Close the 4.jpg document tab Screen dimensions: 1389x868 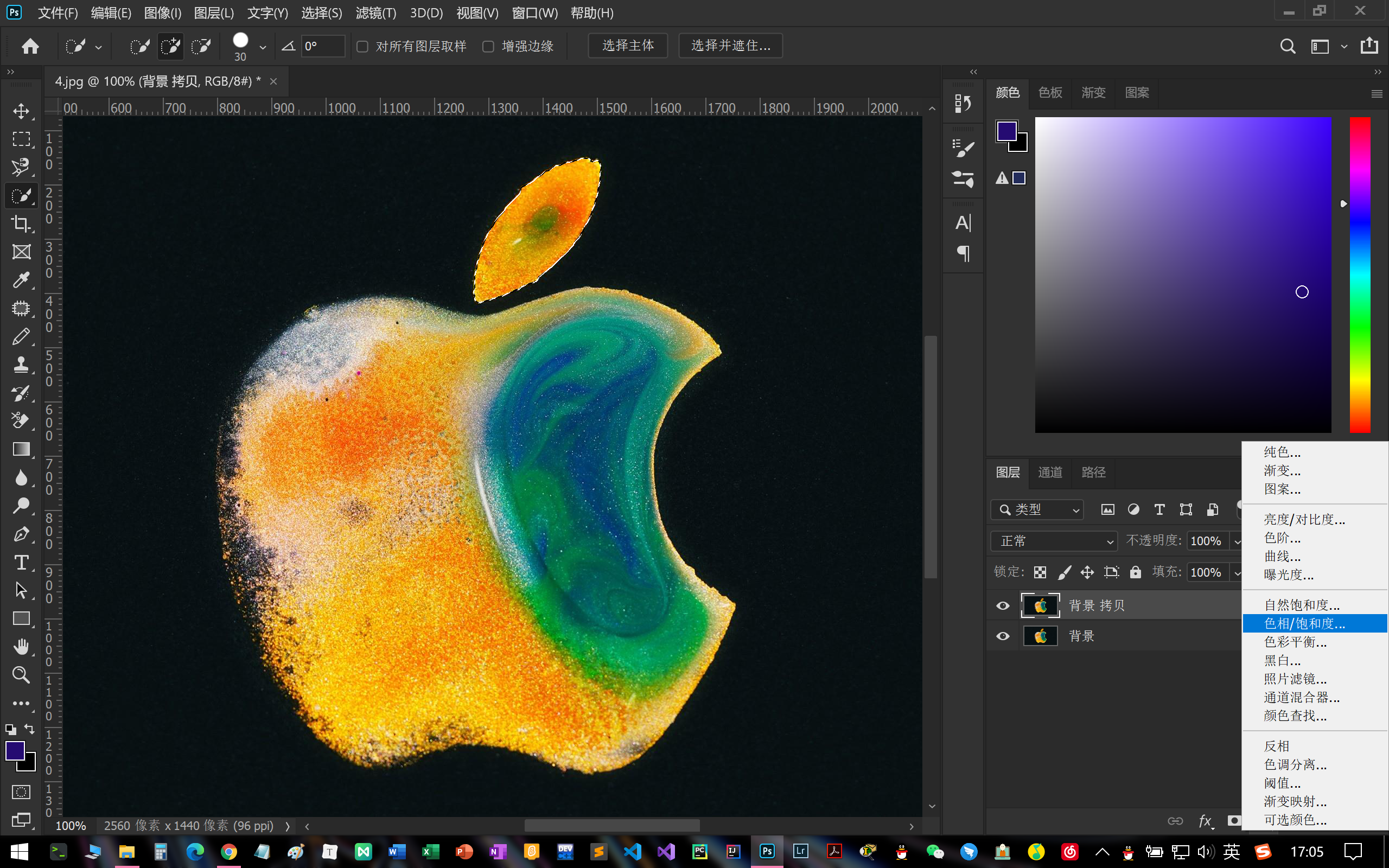[274, 81]
